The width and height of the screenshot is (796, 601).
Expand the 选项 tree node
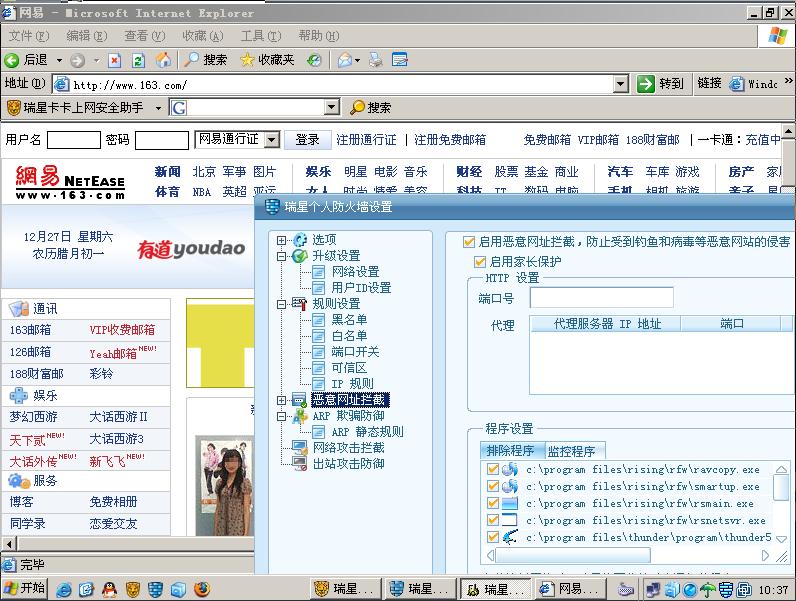(x=282, y=240)
